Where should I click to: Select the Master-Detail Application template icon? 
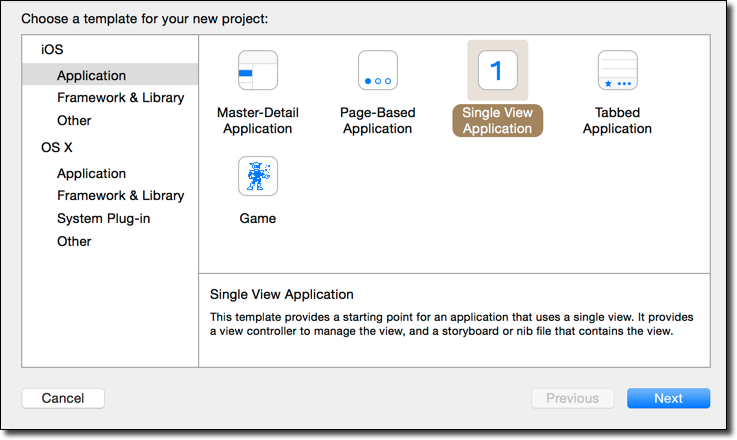(258, 71)
